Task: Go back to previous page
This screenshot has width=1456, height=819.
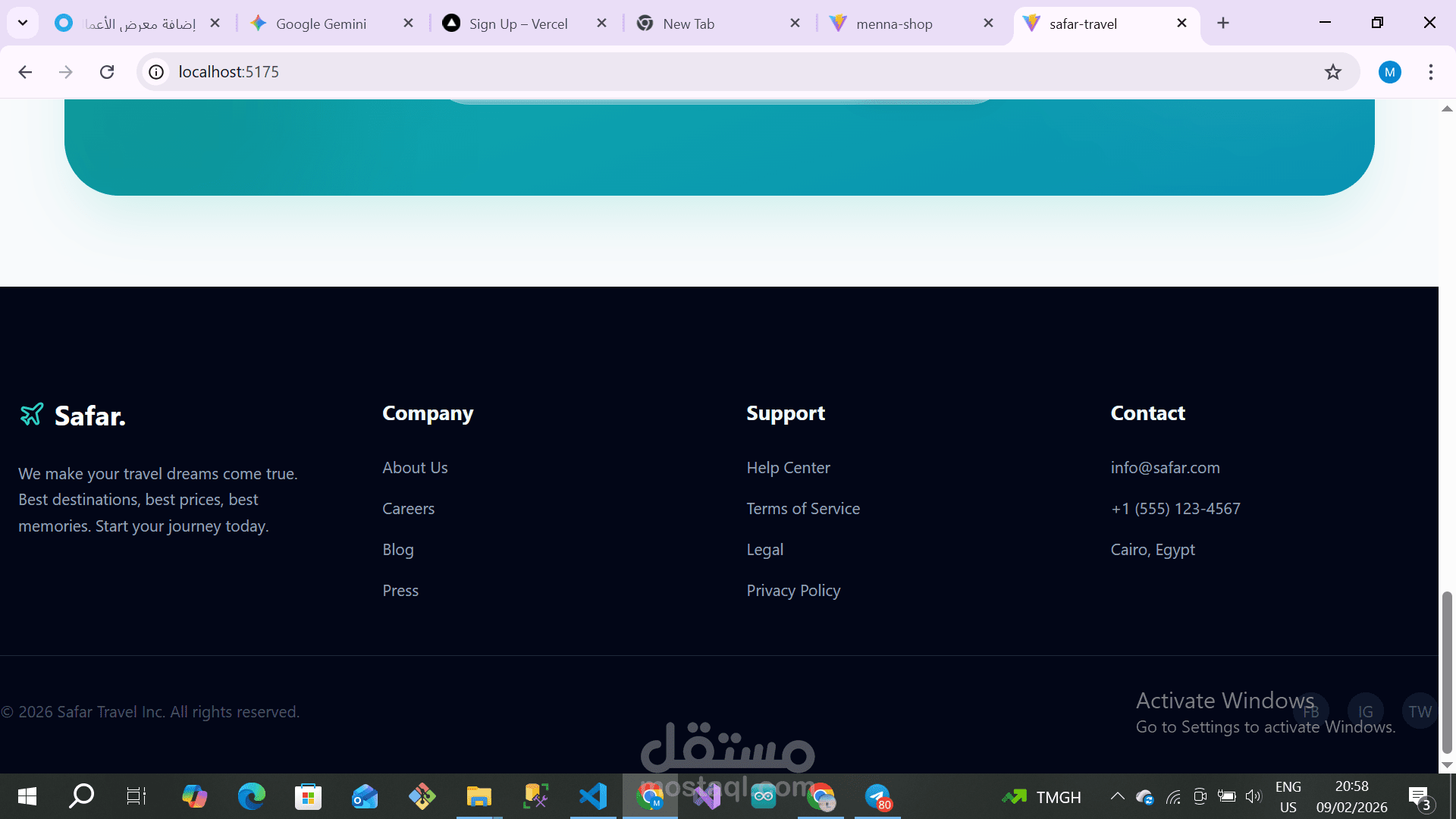Action: (x=25, y=72)
